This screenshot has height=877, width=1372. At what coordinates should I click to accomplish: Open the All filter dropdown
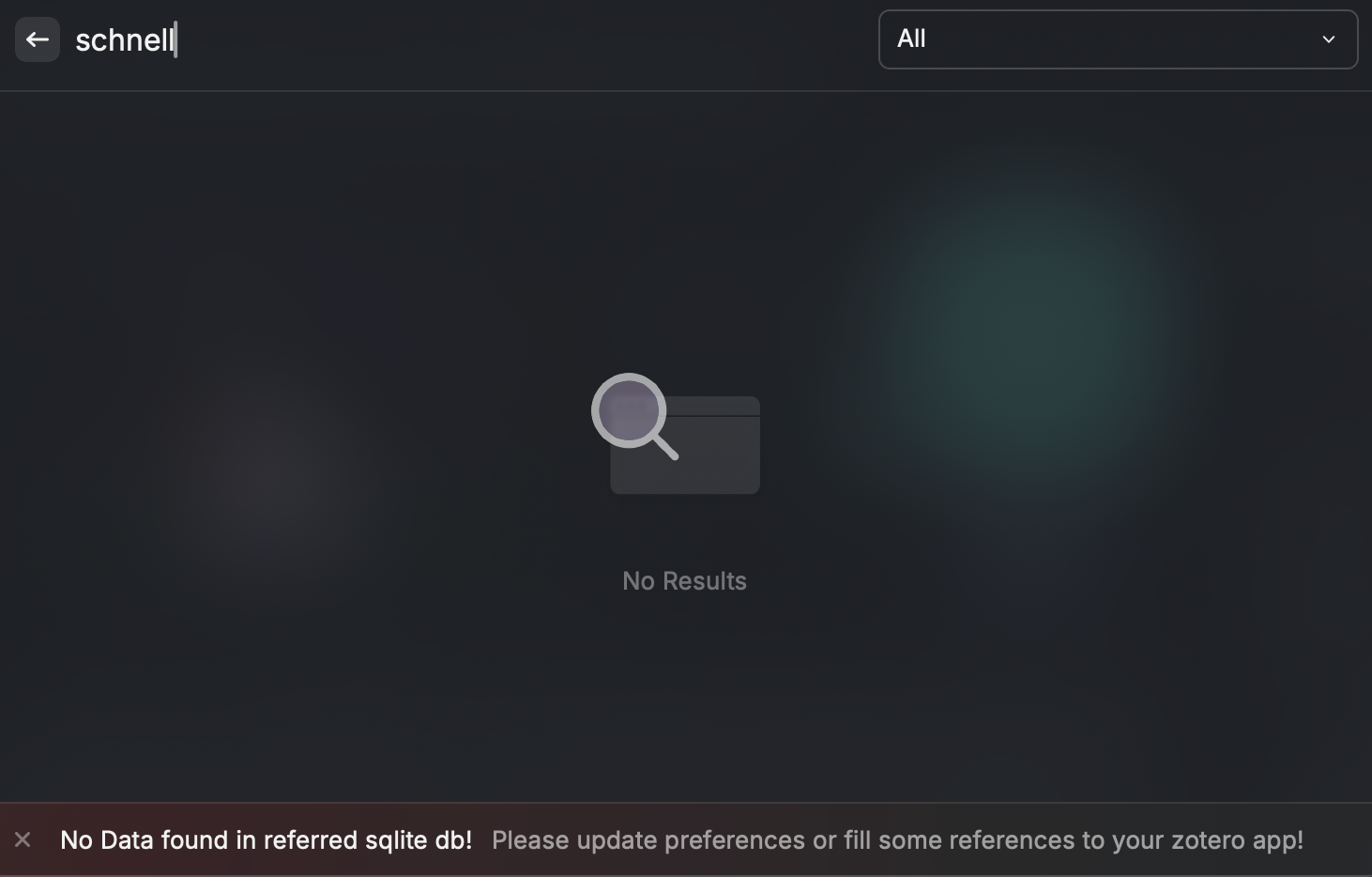(x=1118, y=39)
